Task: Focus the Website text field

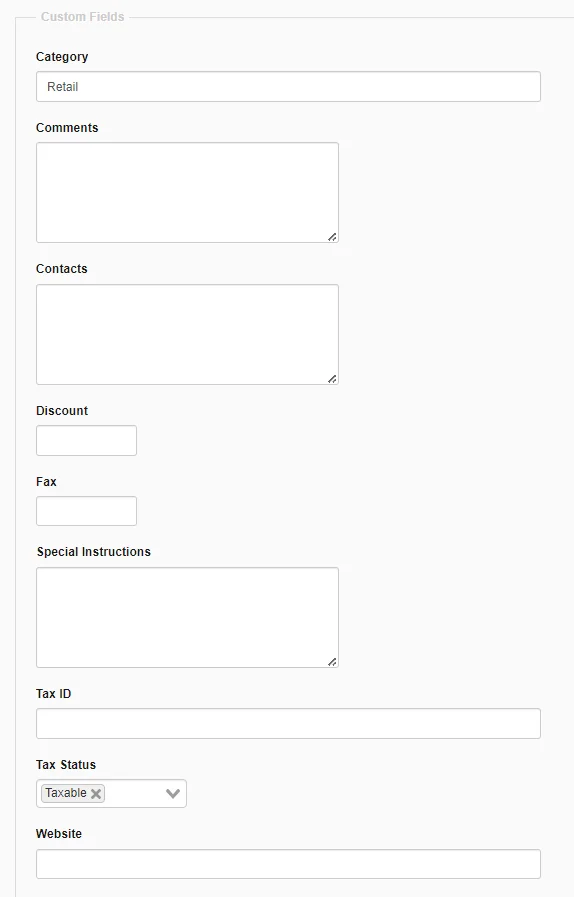Action: [x=288, y=864]
